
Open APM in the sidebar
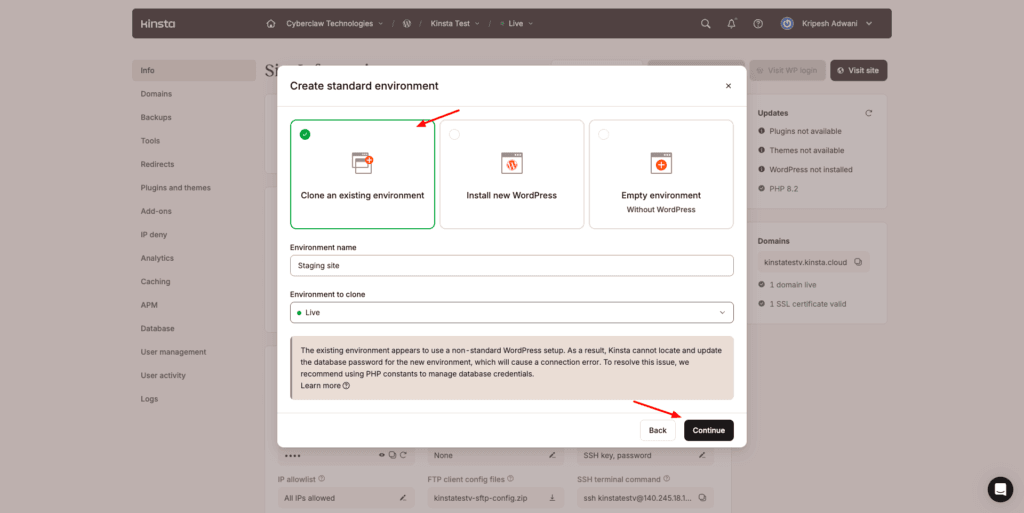click(x=149, y=305)
